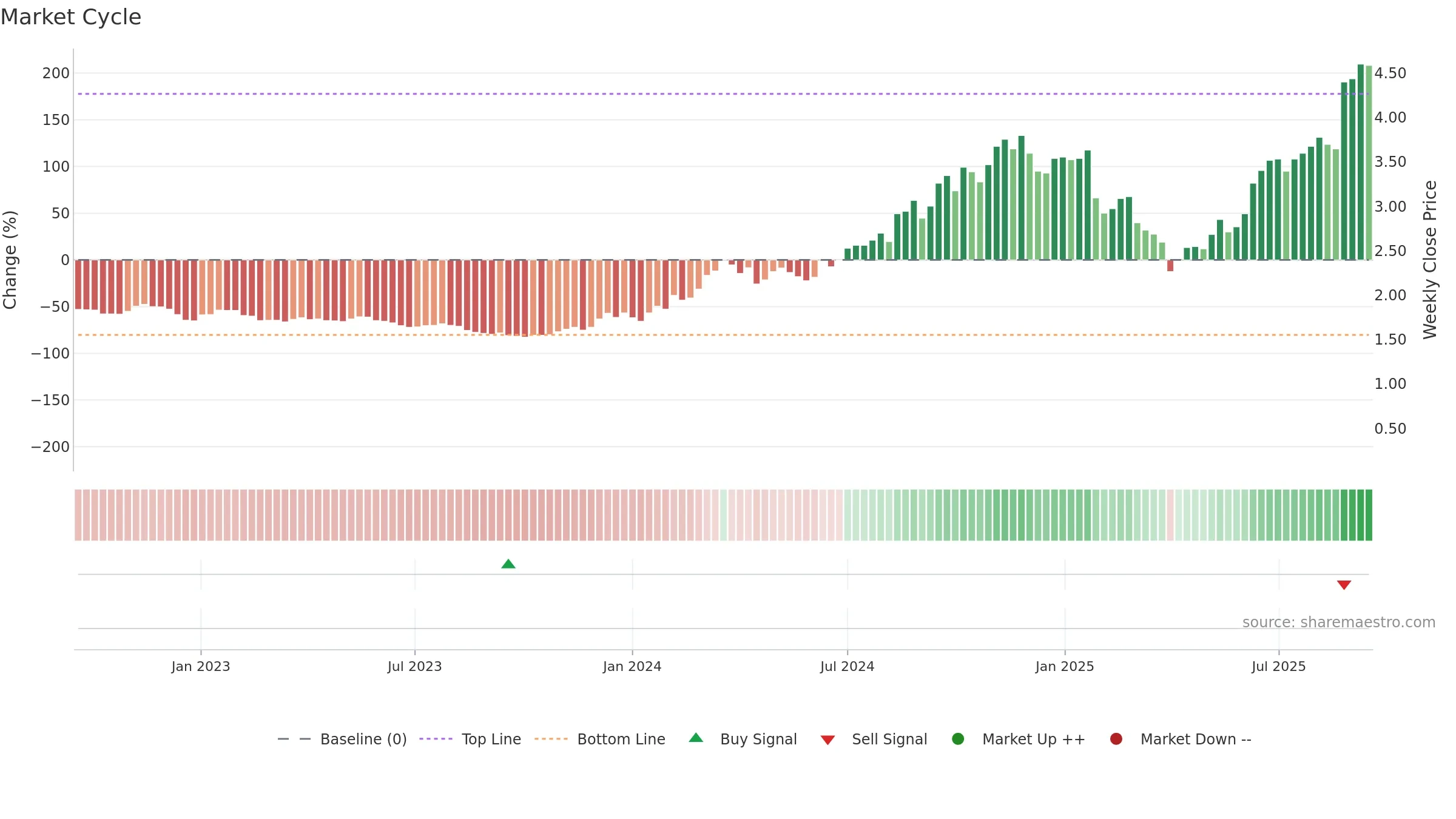Click the purple dotted Top Line legend swatch
The width and height of the screenshot is (1456, 819).
(x=436, y=739)
